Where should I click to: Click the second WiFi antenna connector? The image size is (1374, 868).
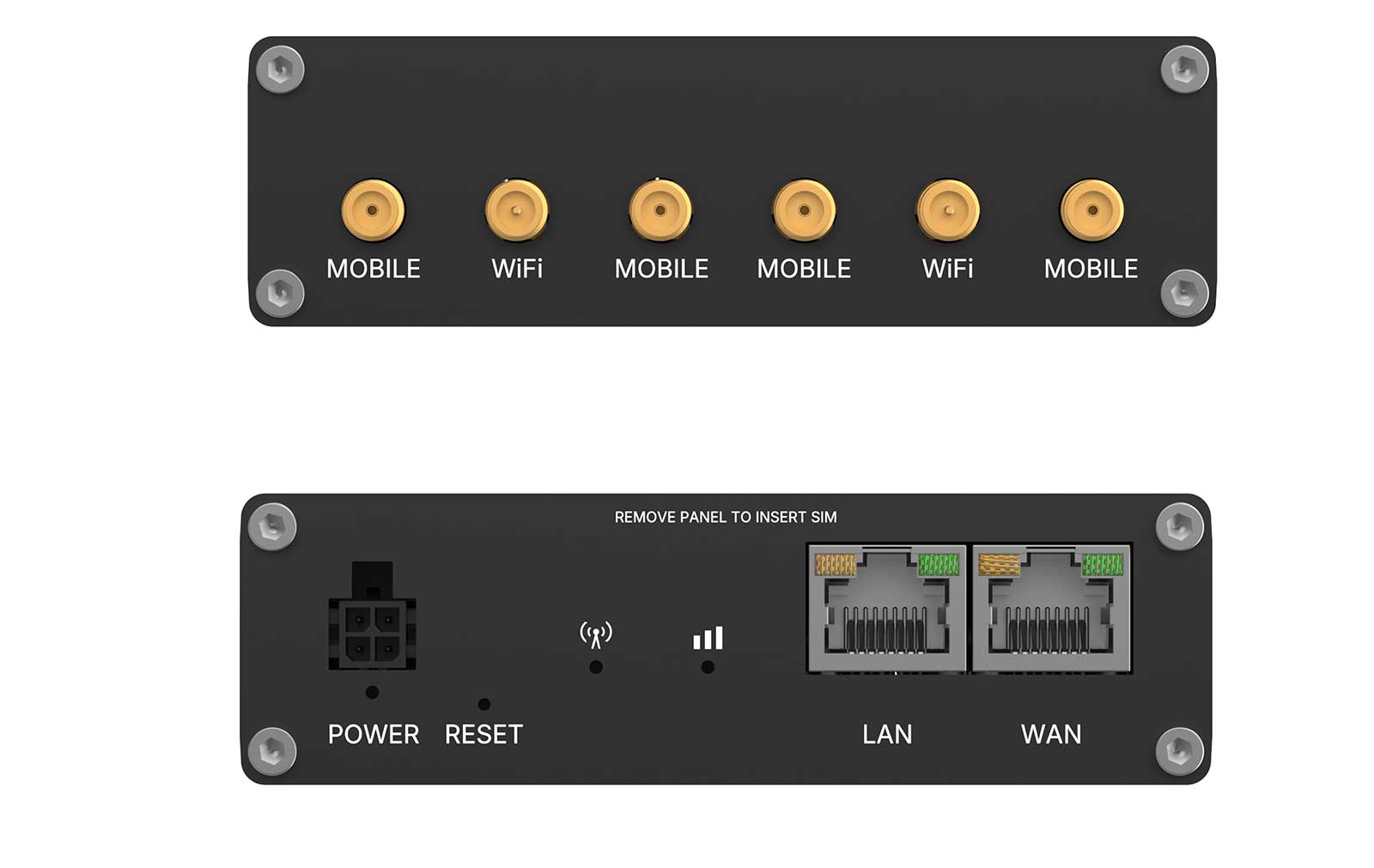point(948,210)
